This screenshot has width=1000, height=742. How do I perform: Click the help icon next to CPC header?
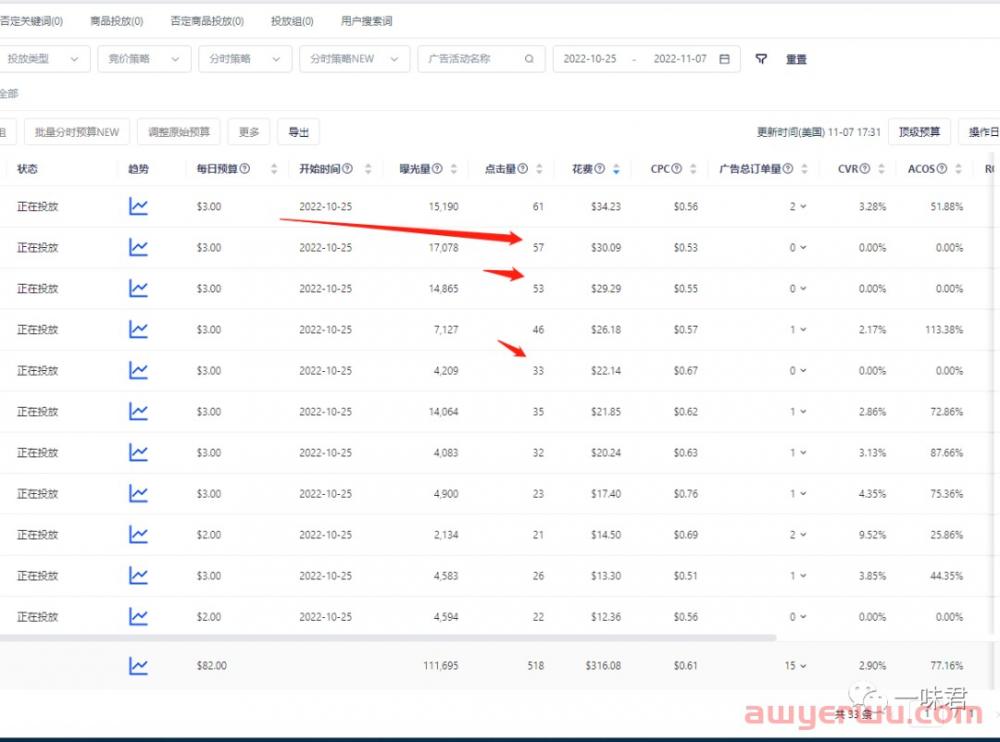point(677,169)
